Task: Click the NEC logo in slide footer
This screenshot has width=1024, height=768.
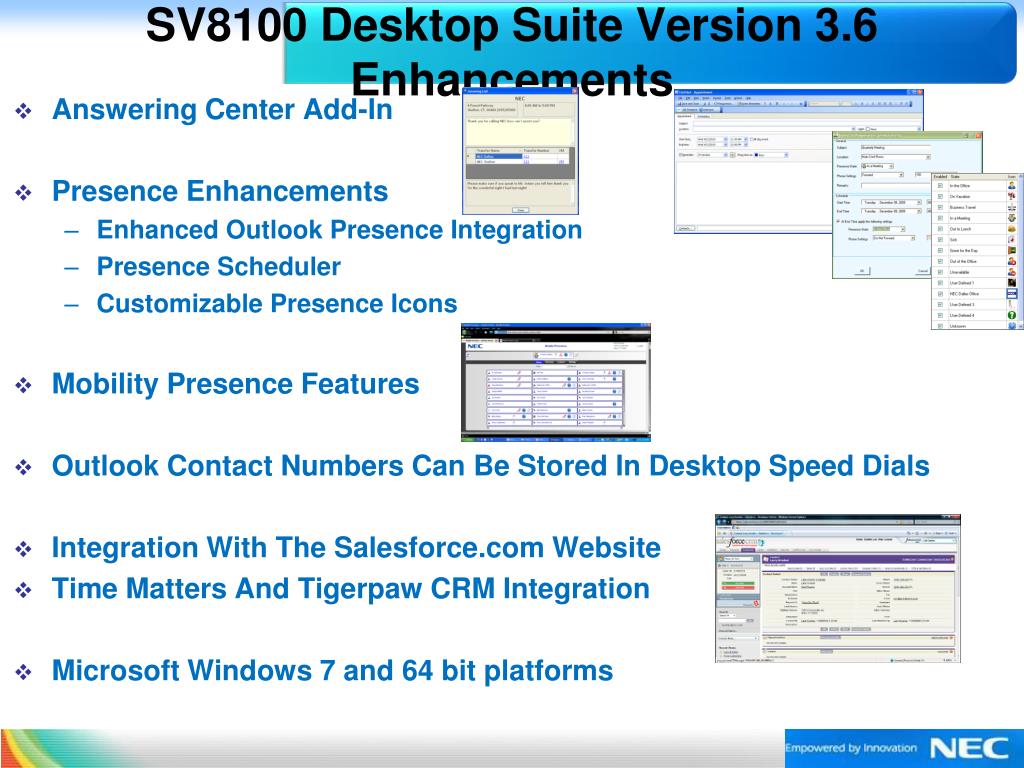Action: (x=969, y=748)
